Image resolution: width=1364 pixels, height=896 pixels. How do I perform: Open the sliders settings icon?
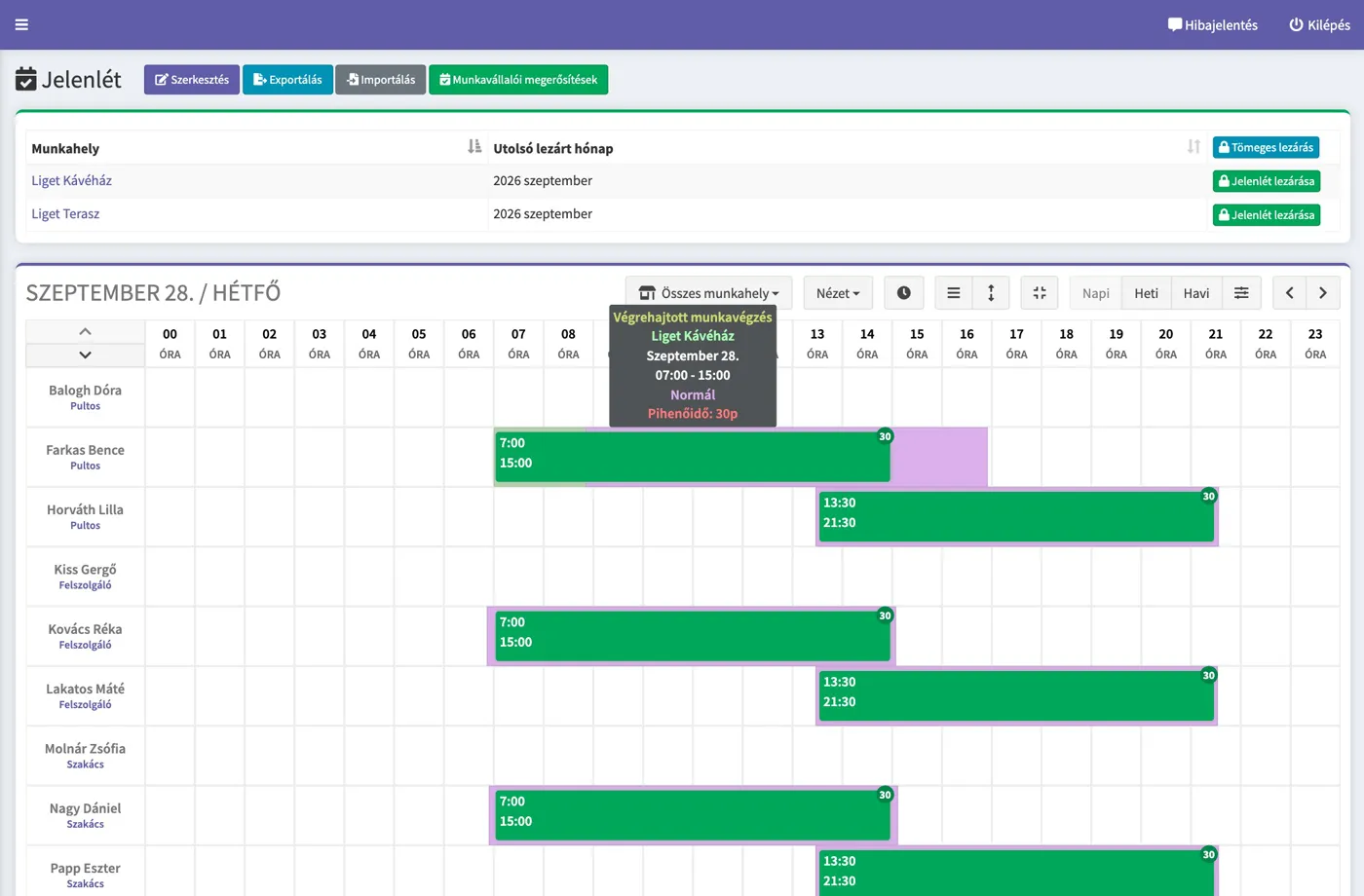pyautogui.click(x=1241, y=293)
